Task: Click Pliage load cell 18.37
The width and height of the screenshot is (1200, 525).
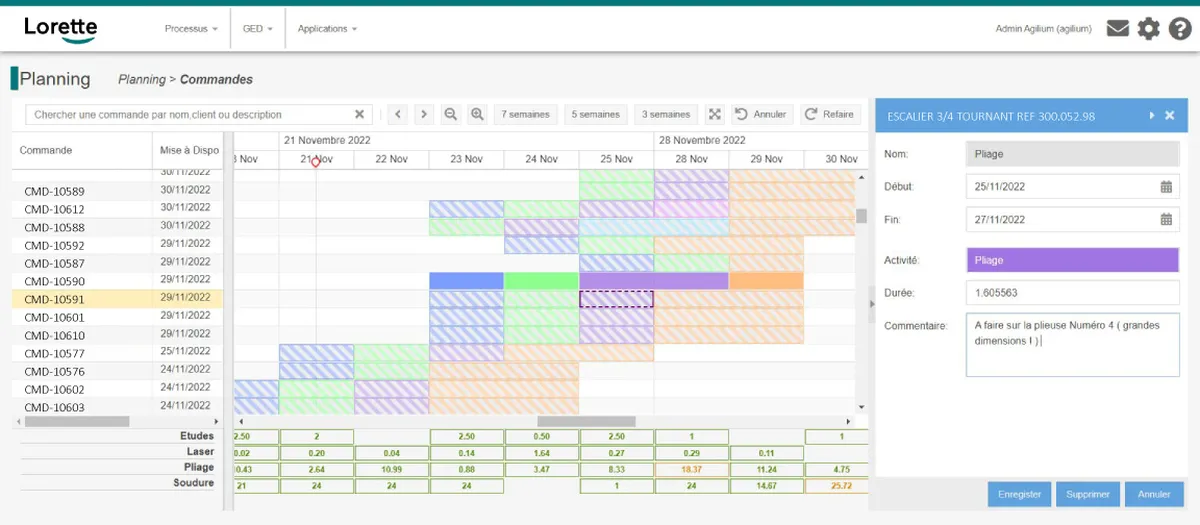Action: click(691, 469)
